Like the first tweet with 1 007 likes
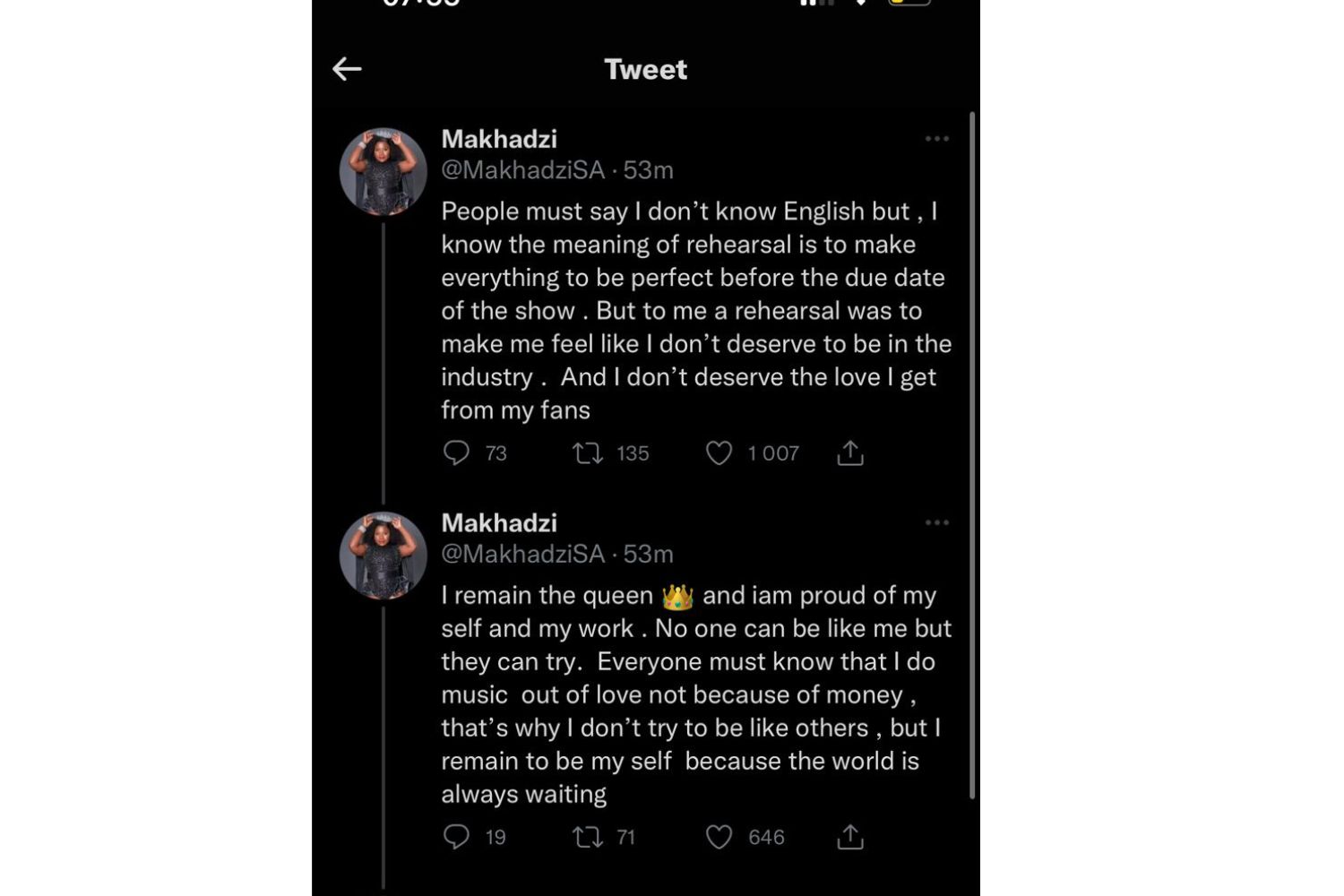Image resolution: width=1344 pixels, height=896 pixels. point(719,453)
